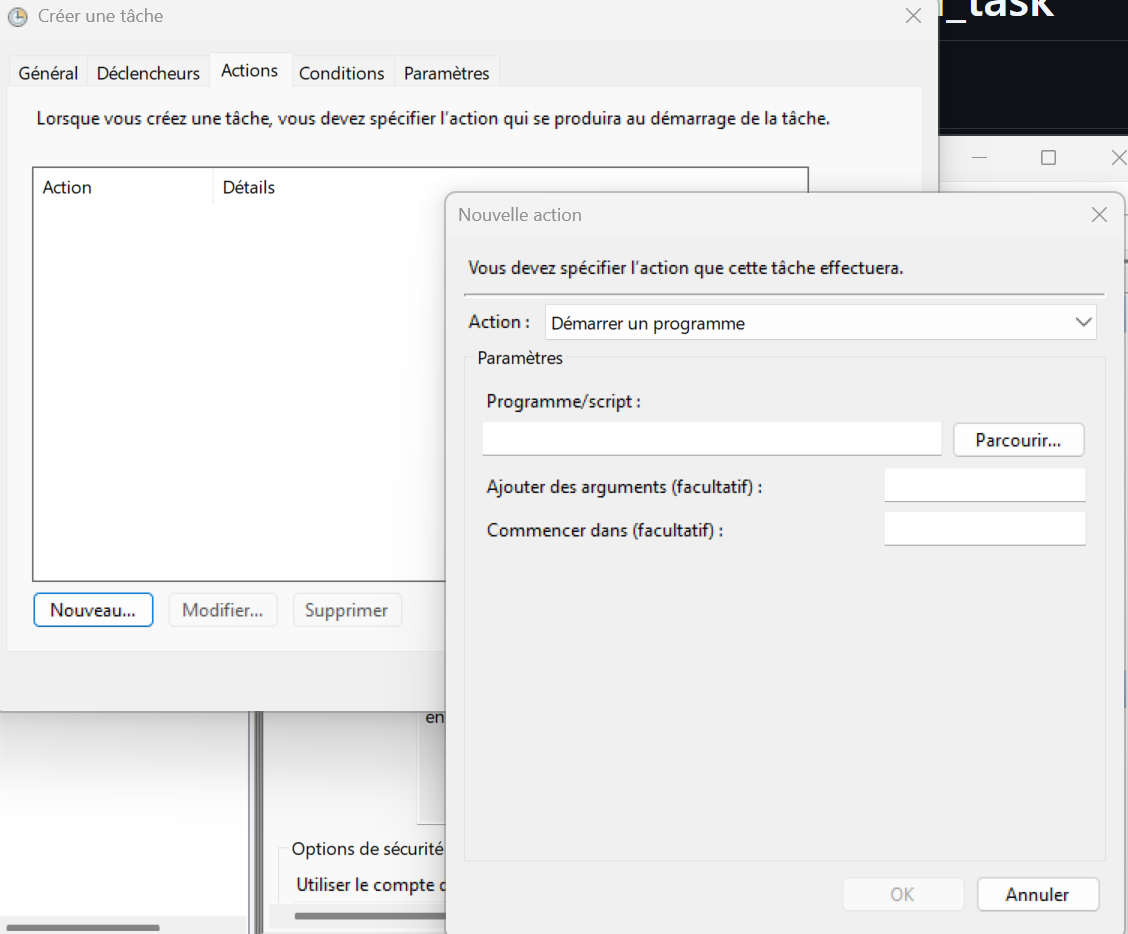The width and height of the screenshot is (1128, 934).
Task: Focus the Programme/script input field
Action: click(711, 439)
